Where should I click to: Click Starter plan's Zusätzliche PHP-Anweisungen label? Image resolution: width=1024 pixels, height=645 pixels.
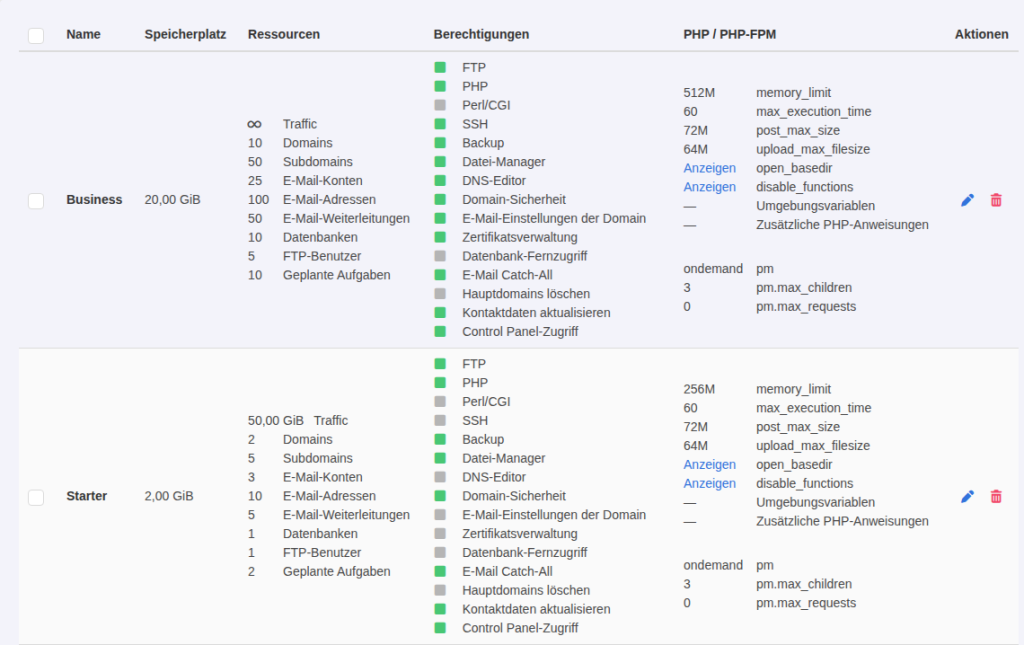pos(842,521)
